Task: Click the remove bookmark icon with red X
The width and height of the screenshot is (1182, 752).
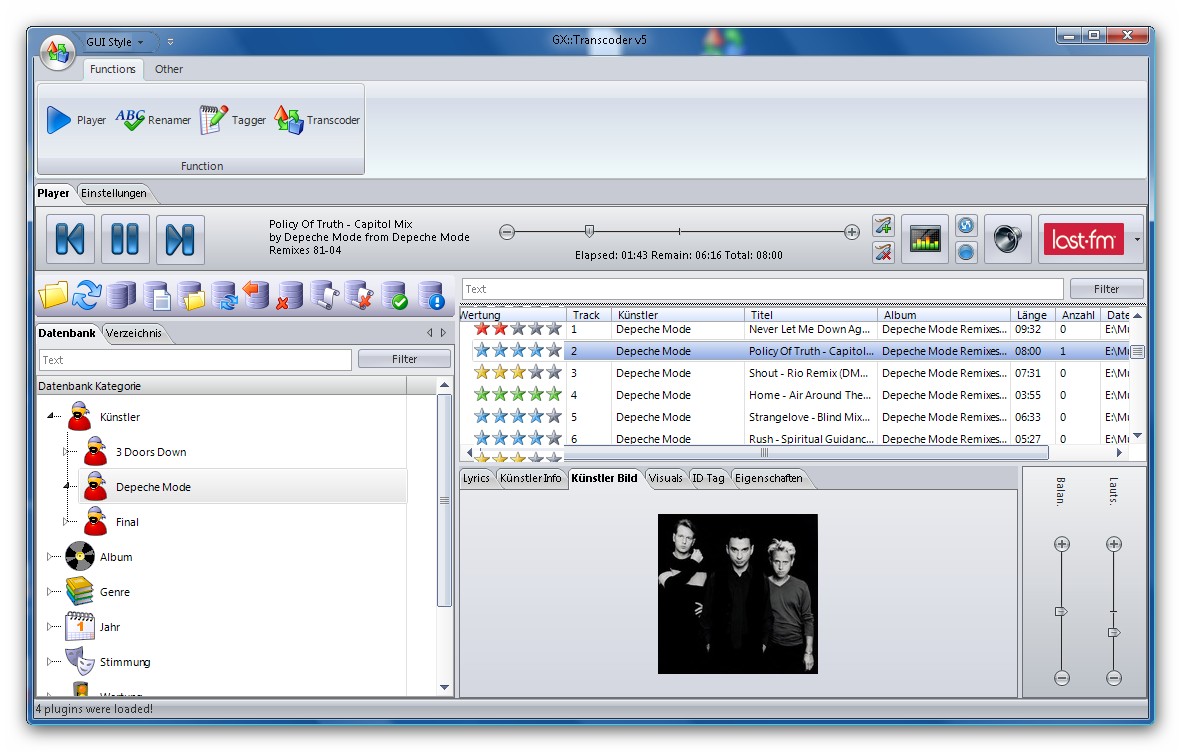Action: point(883,252)
